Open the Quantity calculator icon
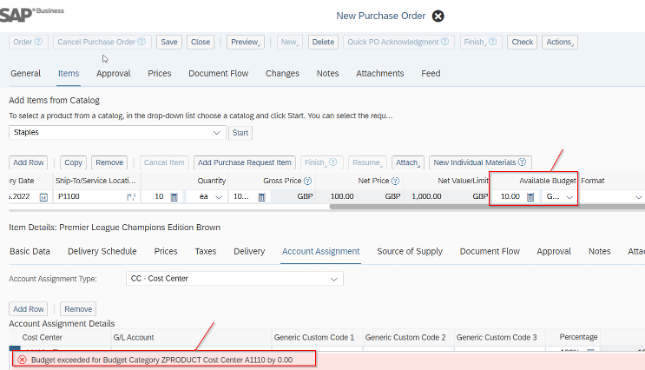Viewport: 645px width, 370px height. pyautogui.click(x=174, y=197)
